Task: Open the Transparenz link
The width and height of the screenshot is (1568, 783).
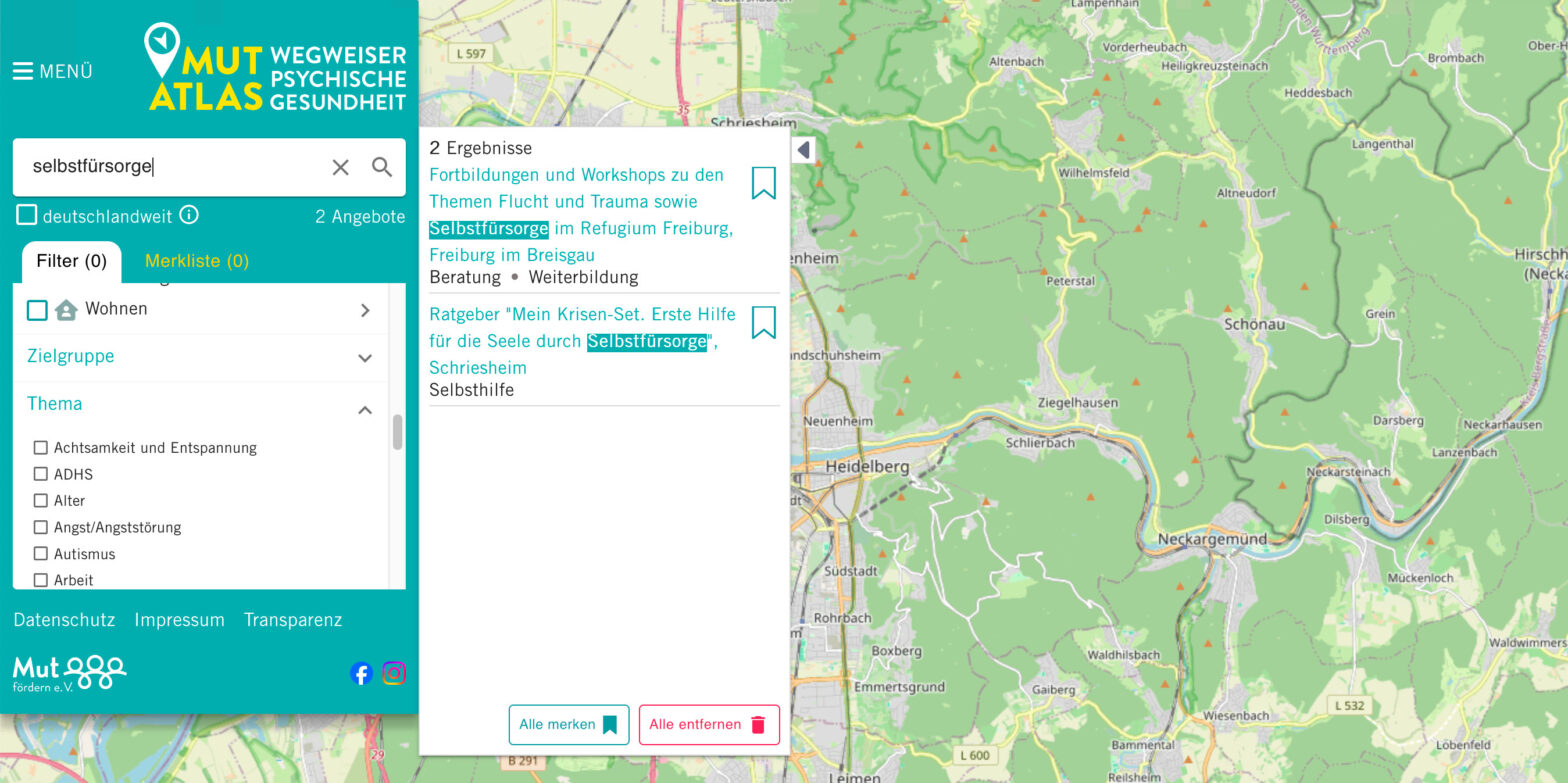Action: pos(293,620)
